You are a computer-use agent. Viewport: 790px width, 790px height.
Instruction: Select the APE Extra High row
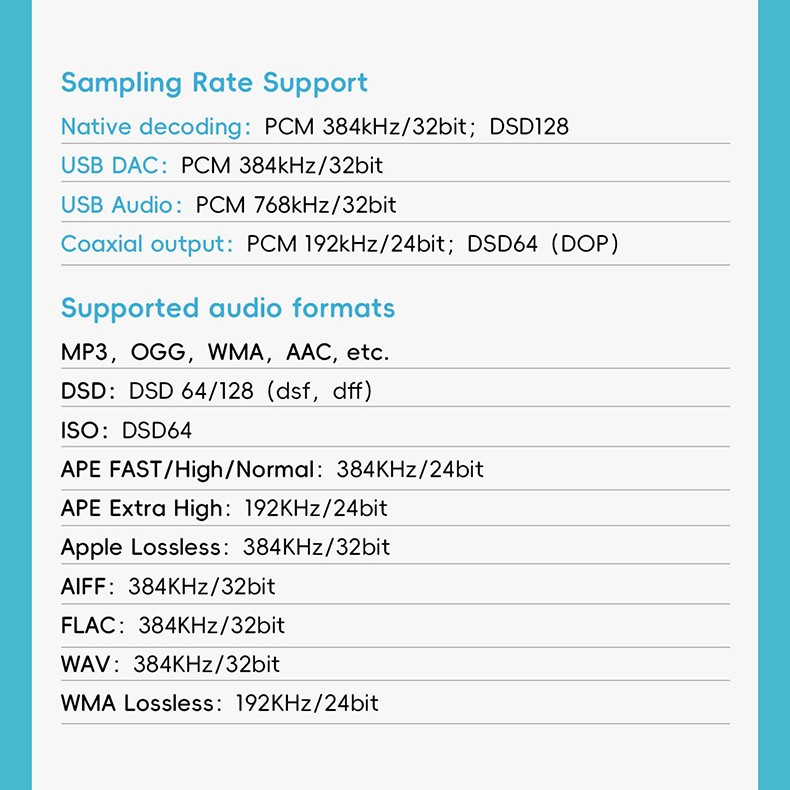point(224,508)
